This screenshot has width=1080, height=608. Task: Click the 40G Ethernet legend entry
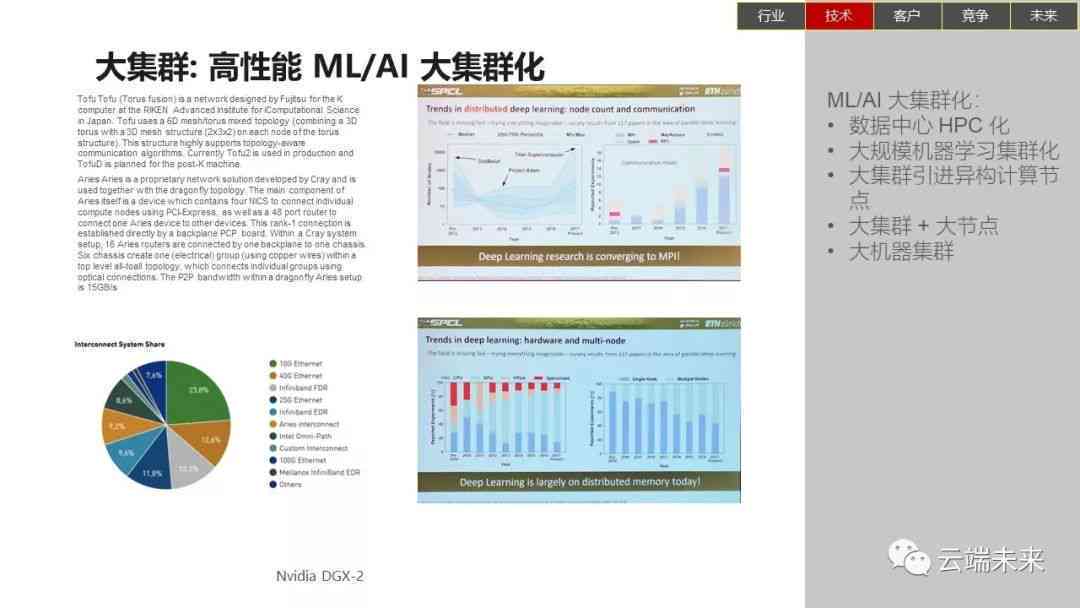tap(296, 376)
